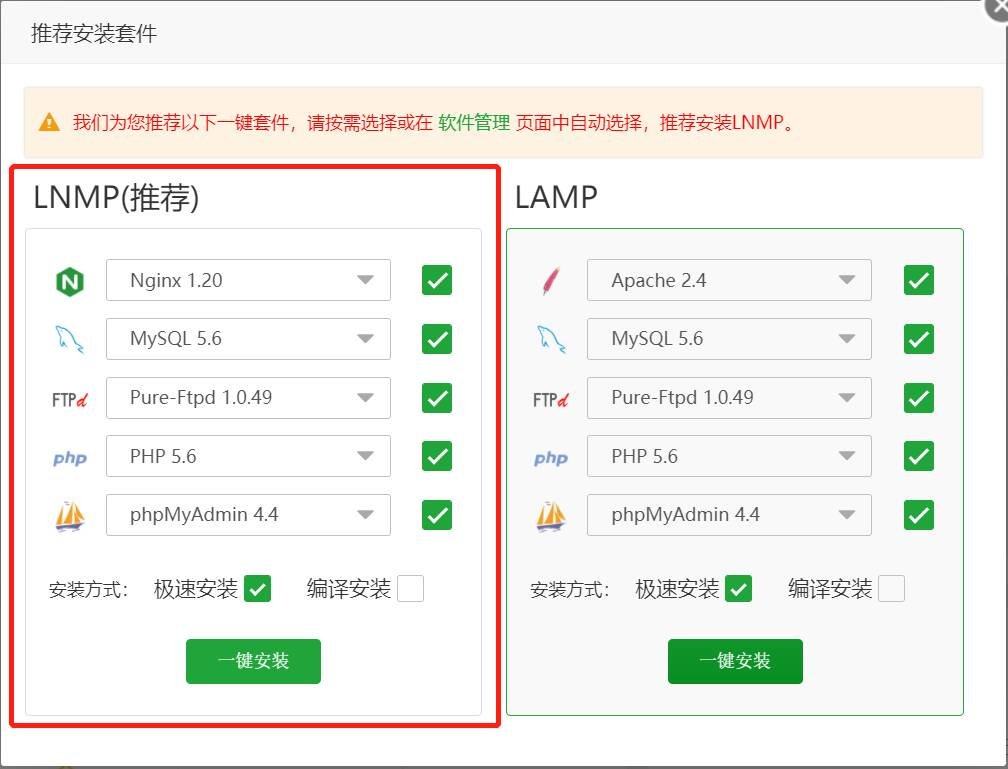Image resolution: width=1008 pixels, height=769 pixels.
Task: Open the Apache 2.4 version dropdown
Action: pyautogui.click(x=729, y=280)
